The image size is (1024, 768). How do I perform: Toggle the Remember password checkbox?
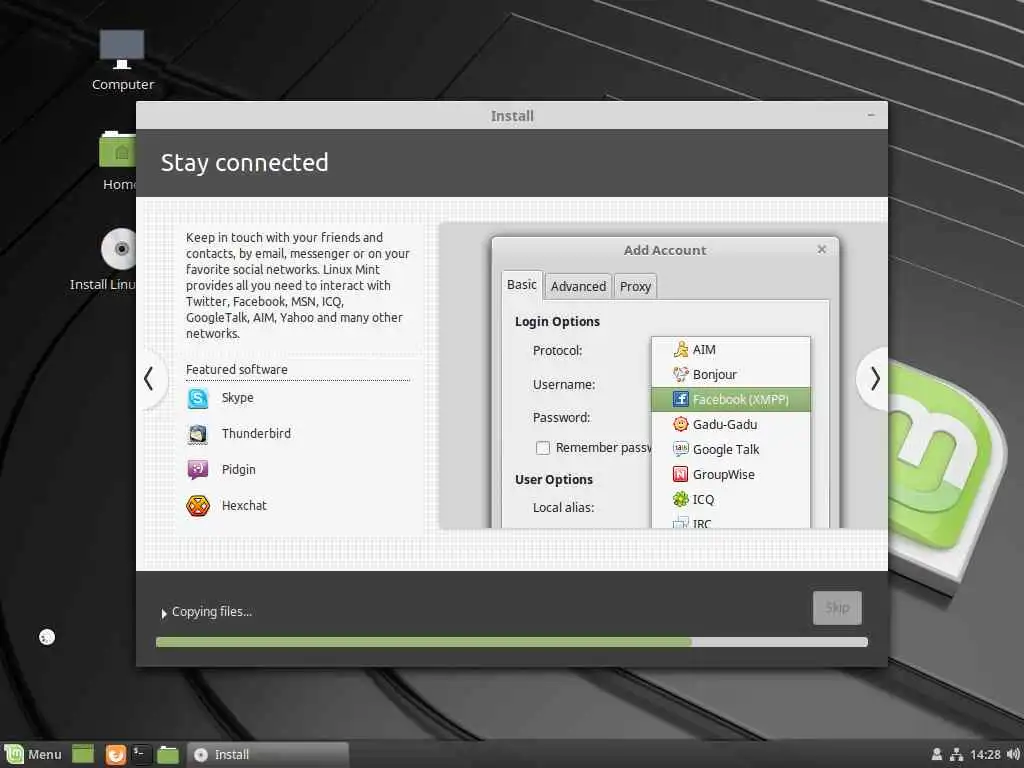(543, 448)
